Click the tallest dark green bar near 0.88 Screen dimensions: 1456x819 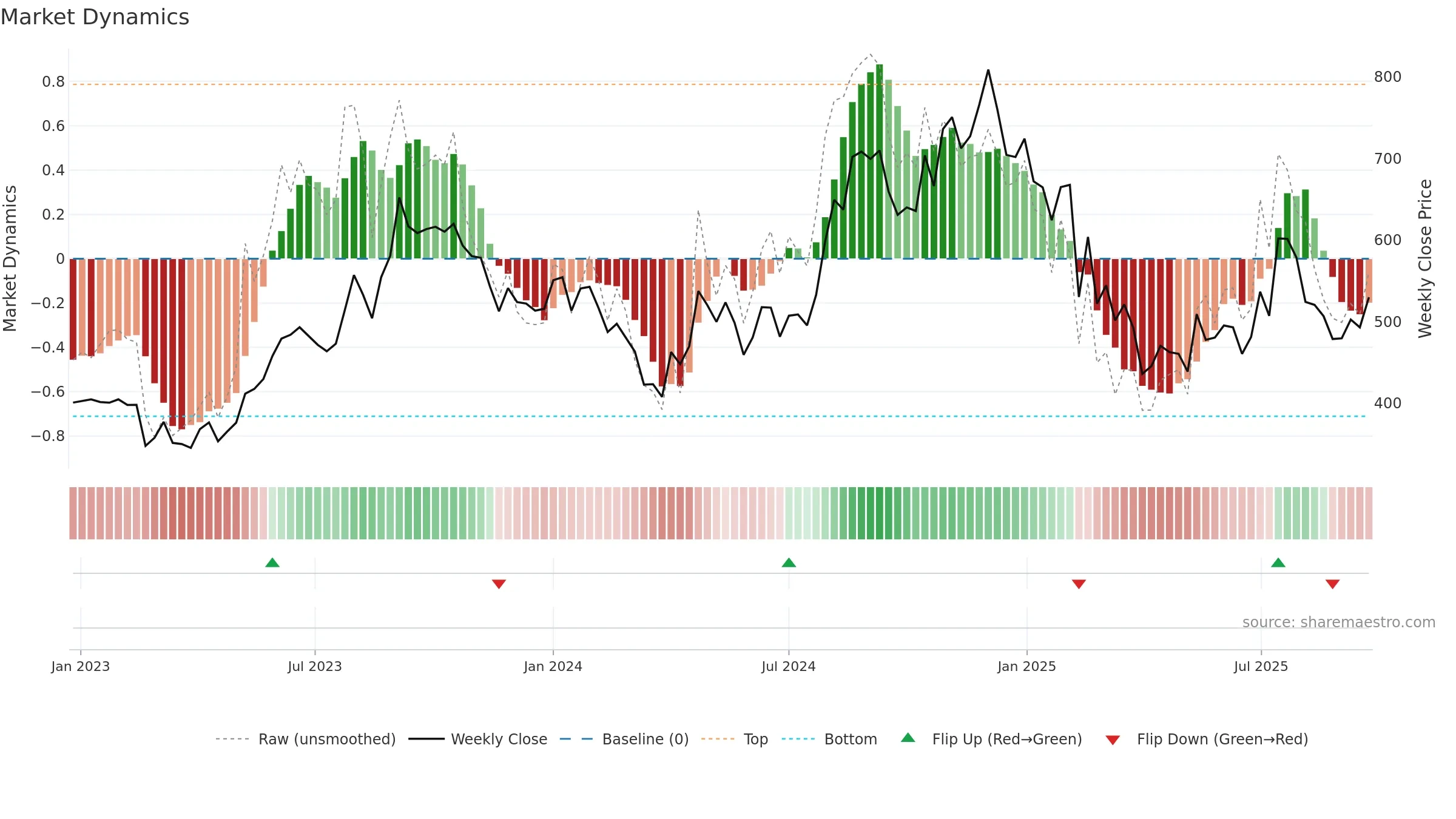pos(879,161)
